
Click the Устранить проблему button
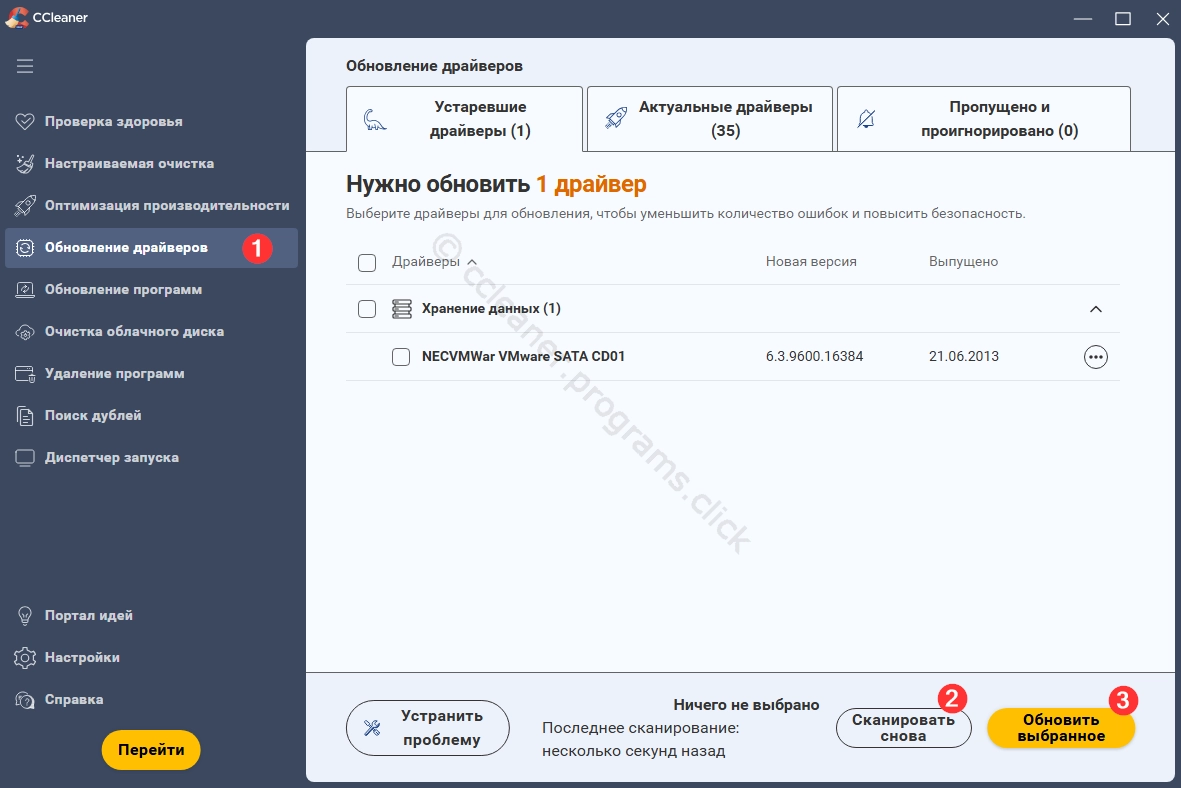(x=427, y=728)
